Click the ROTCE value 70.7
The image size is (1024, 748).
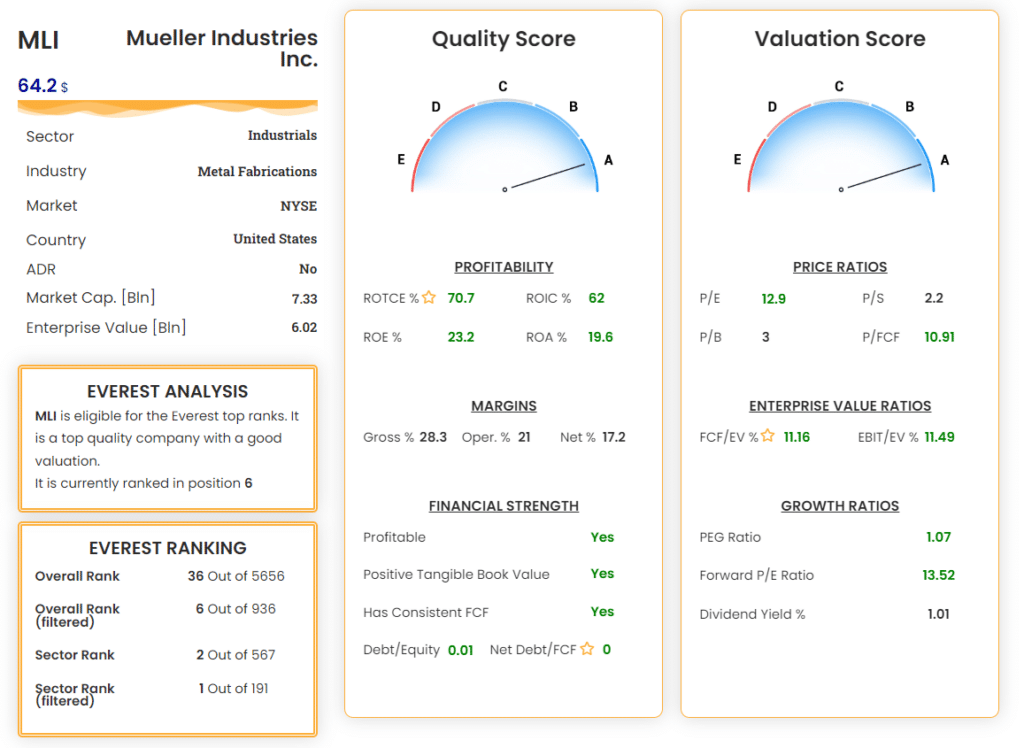point(460,298)
